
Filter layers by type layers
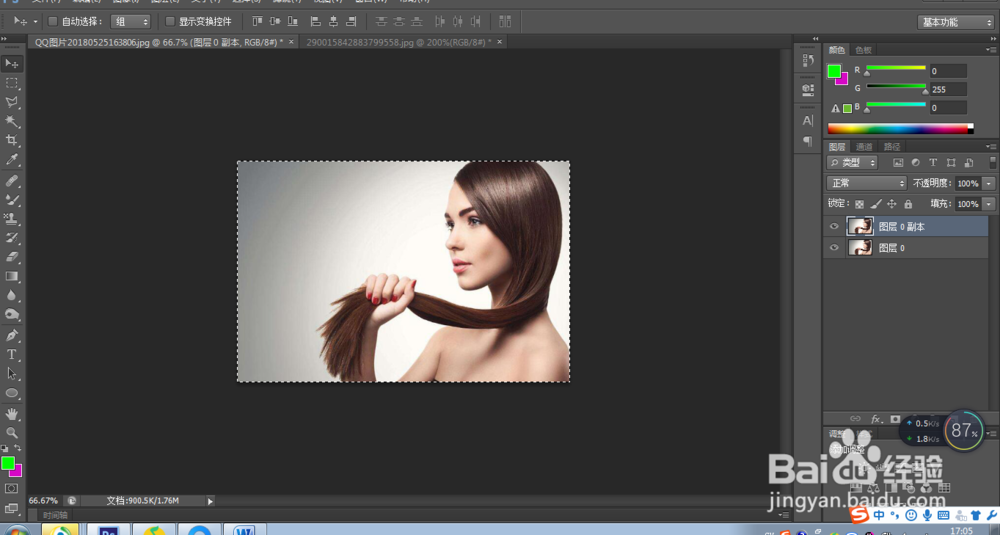point(933,163)
